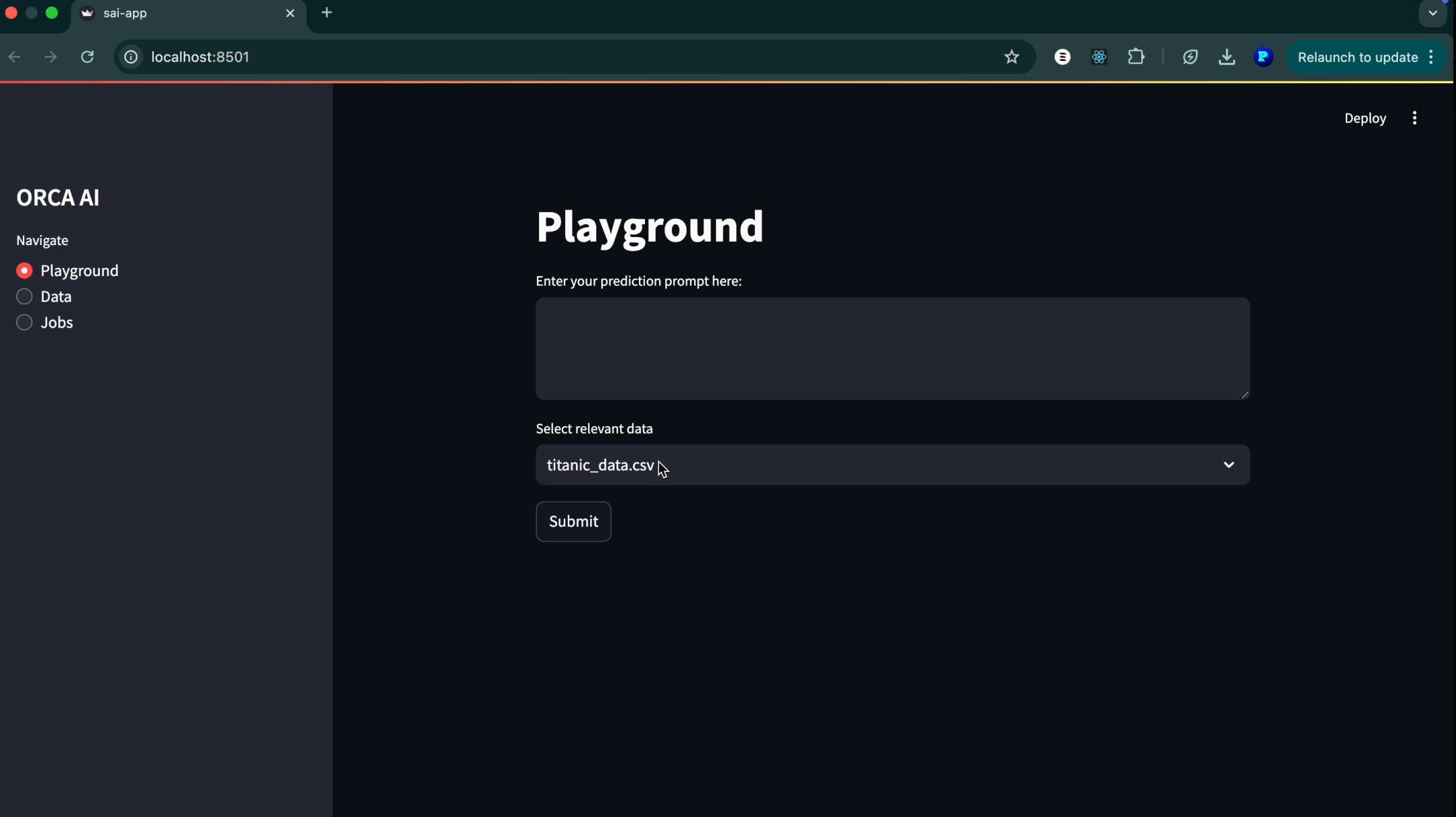Click the dropdown chevron arrow

[1228, 465]
